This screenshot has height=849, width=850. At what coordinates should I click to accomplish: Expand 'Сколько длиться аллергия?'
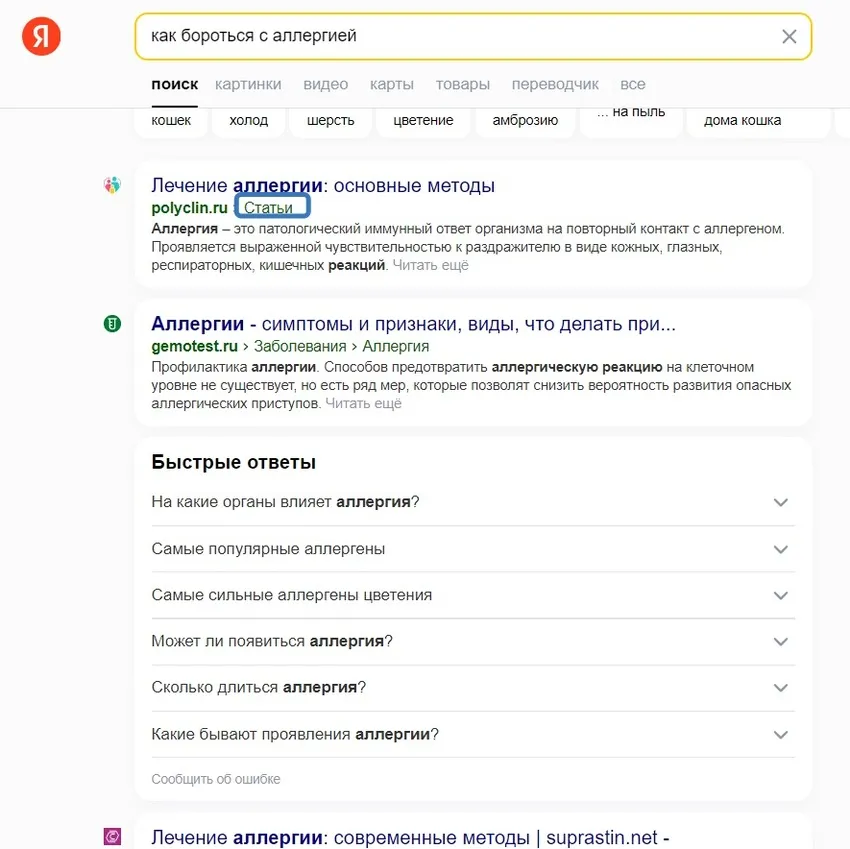780,688
